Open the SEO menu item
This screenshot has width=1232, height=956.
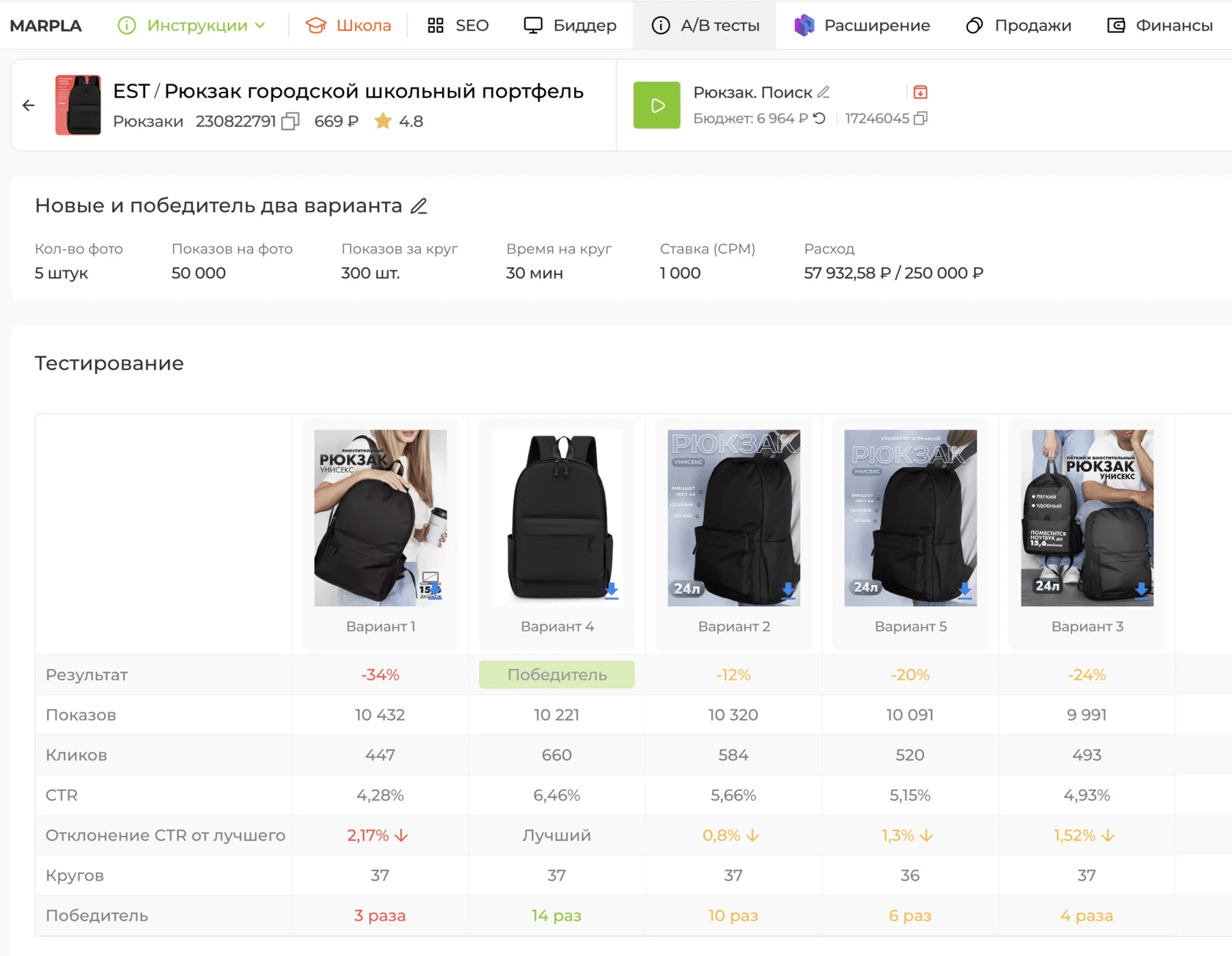458,26
